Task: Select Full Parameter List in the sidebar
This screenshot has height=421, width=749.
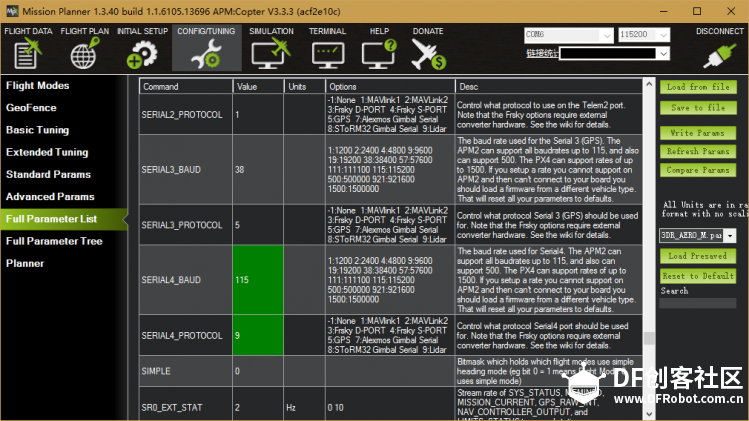Action: 64,219
